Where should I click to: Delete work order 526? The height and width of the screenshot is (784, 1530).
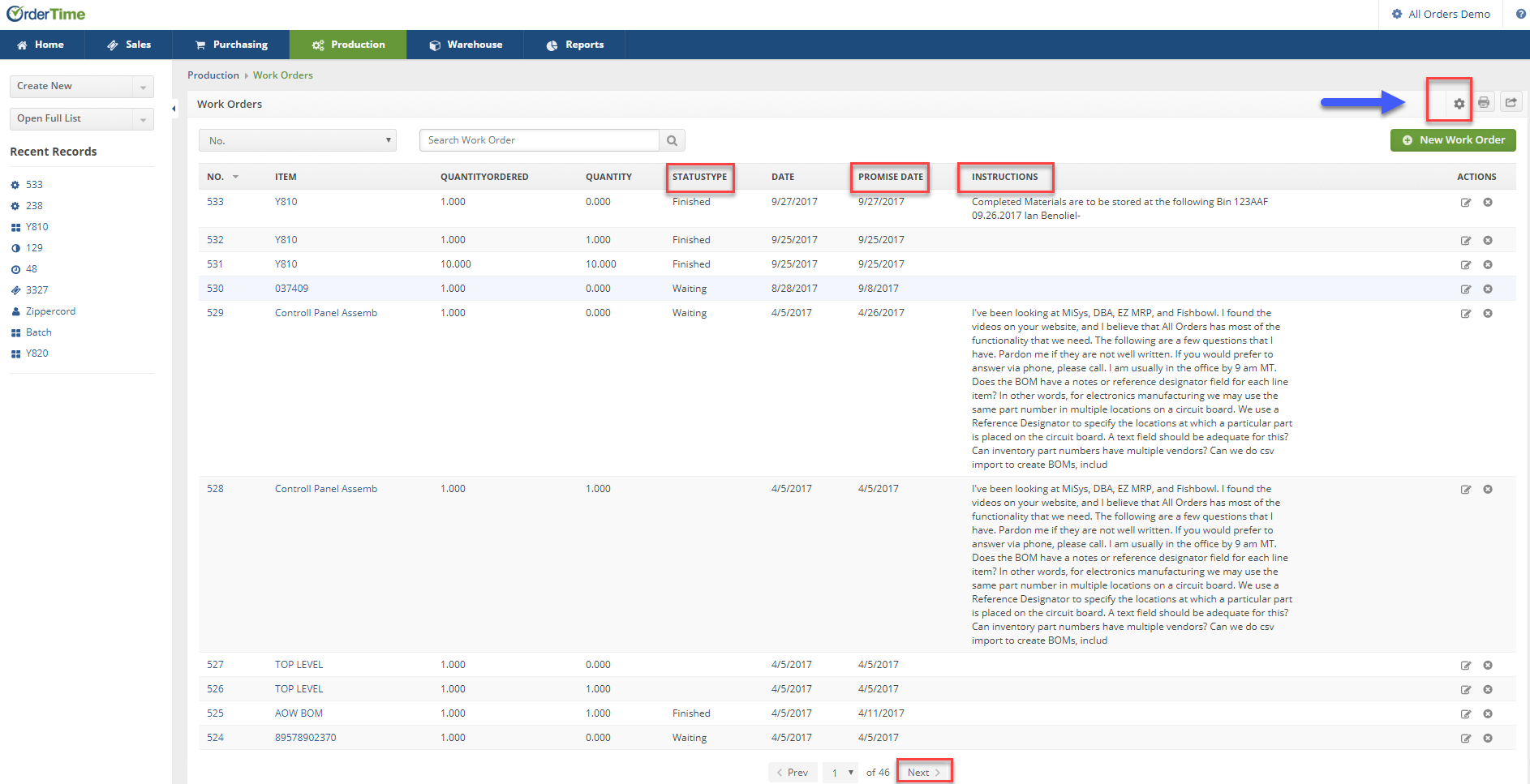pos(1488,690)
